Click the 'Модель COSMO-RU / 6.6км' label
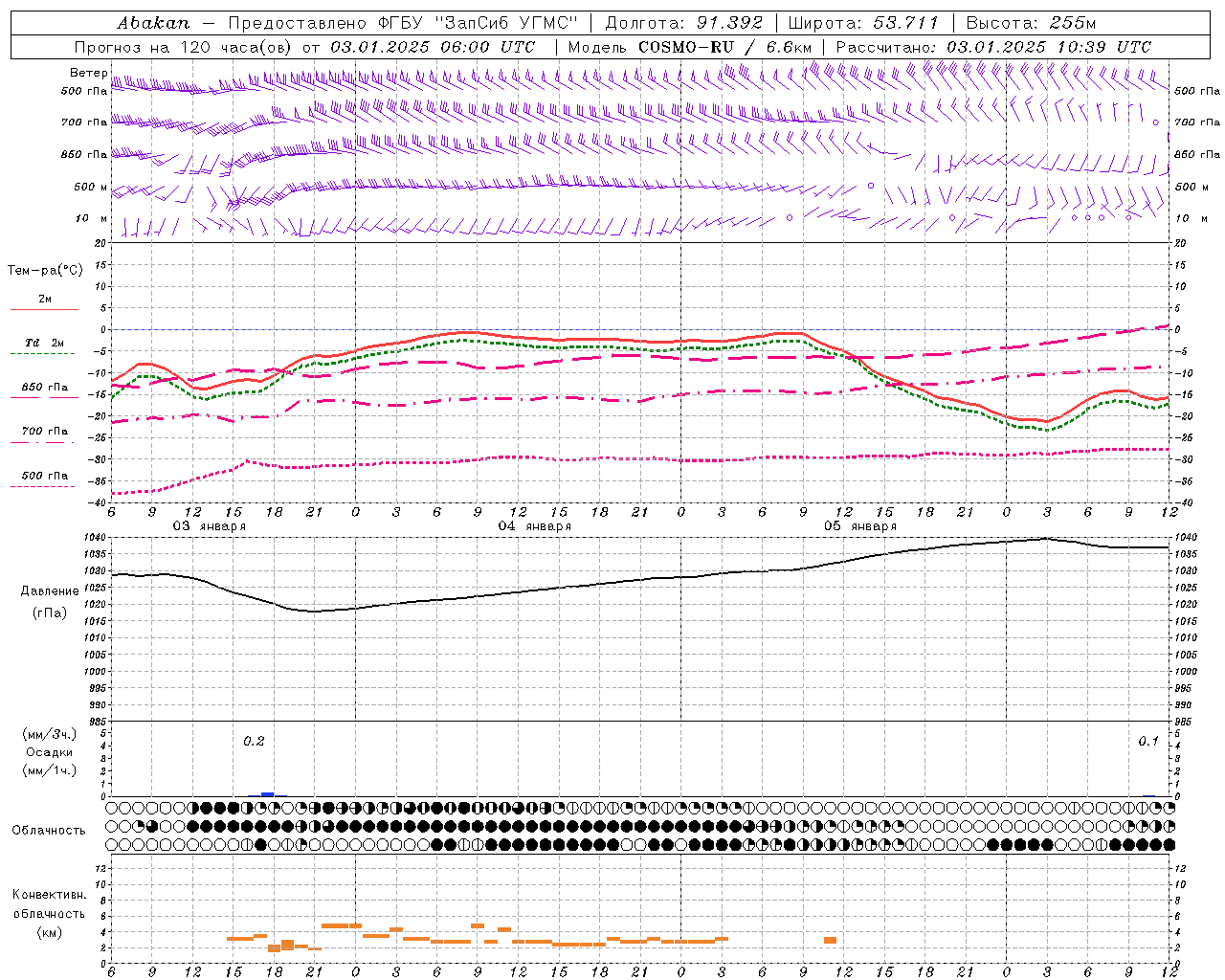This screenshot has width=1225, height=980. 691,47
